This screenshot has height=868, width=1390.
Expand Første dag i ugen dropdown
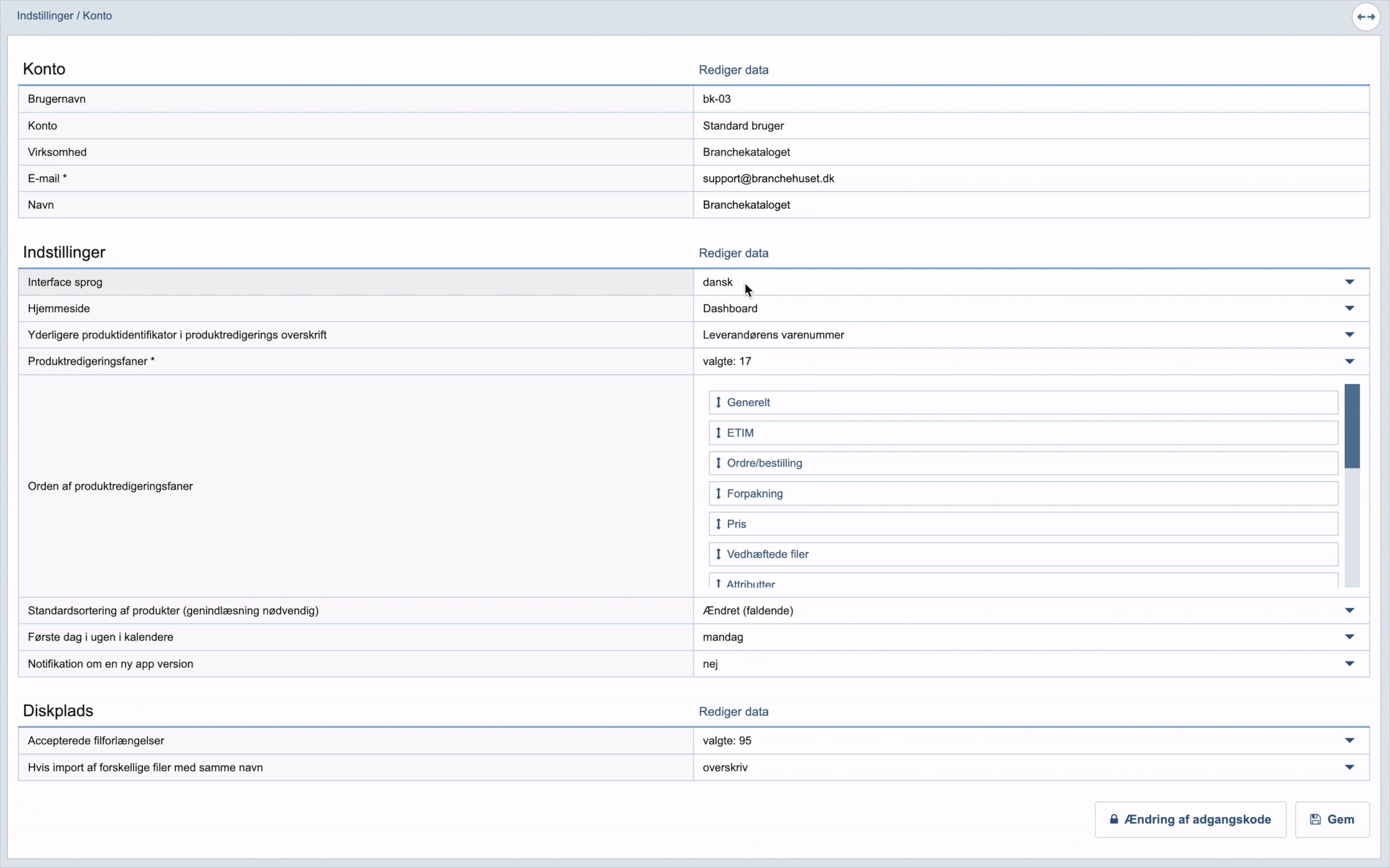pyautogui.click(x=1349, y=637)
